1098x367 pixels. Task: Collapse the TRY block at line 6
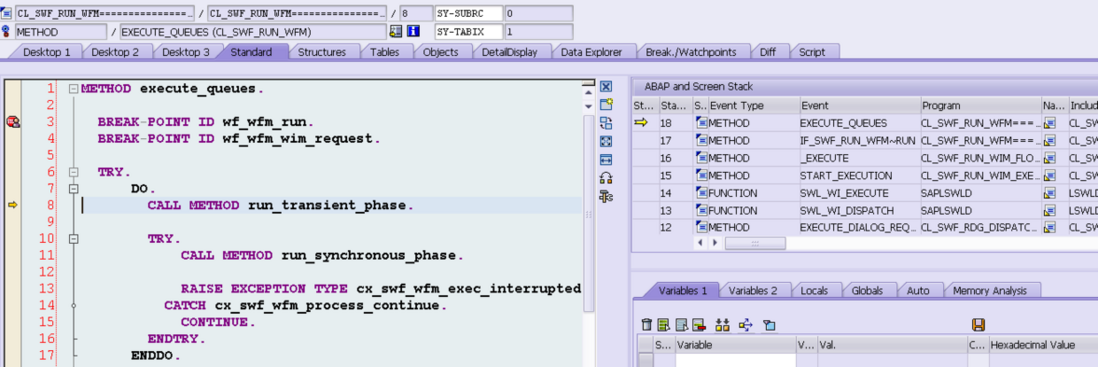[x=73, y=172]
